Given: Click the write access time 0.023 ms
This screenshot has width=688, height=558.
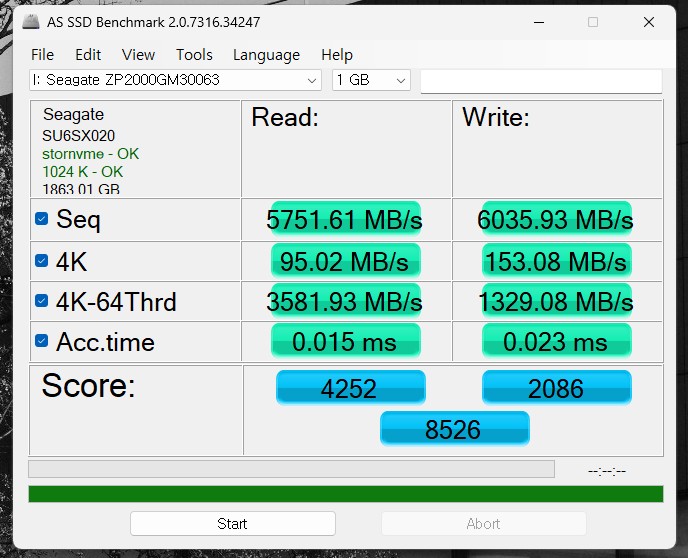Looking at the screenshot, I should pos(556,341).
